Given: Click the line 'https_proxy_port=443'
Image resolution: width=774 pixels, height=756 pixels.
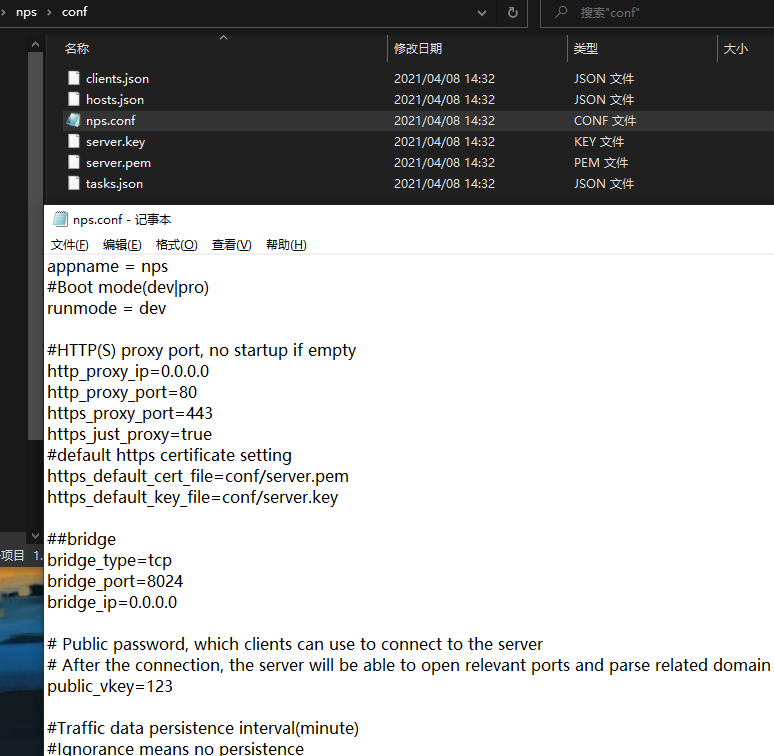Looking at the screenshot, I should (130, 413).
